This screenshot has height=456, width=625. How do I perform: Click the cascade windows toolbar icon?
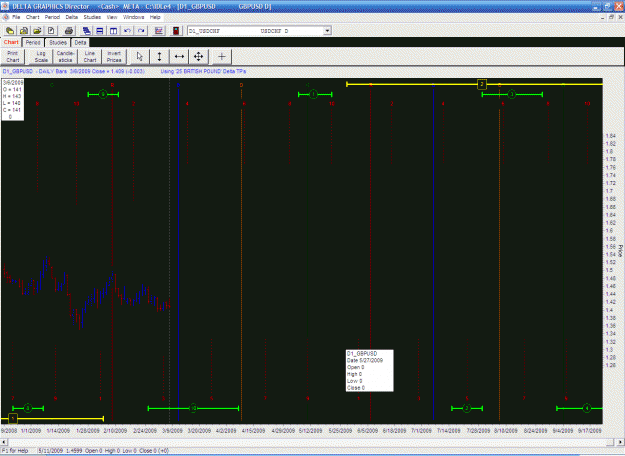click(x=86, y=31)
